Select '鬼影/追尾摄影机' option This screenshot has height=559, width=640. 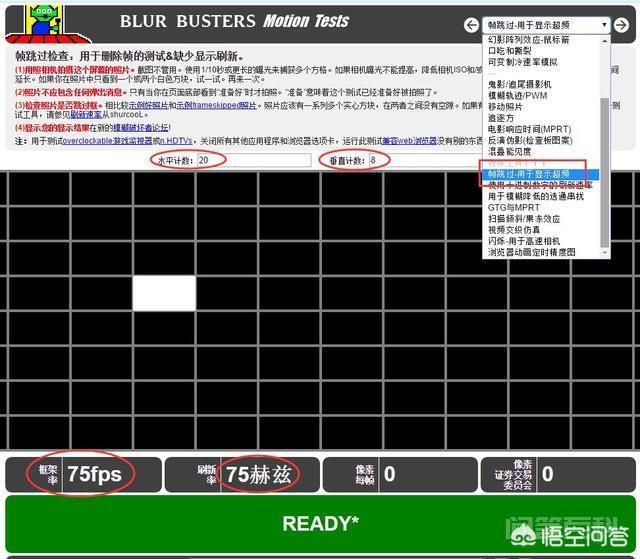(x=520, y=84)
